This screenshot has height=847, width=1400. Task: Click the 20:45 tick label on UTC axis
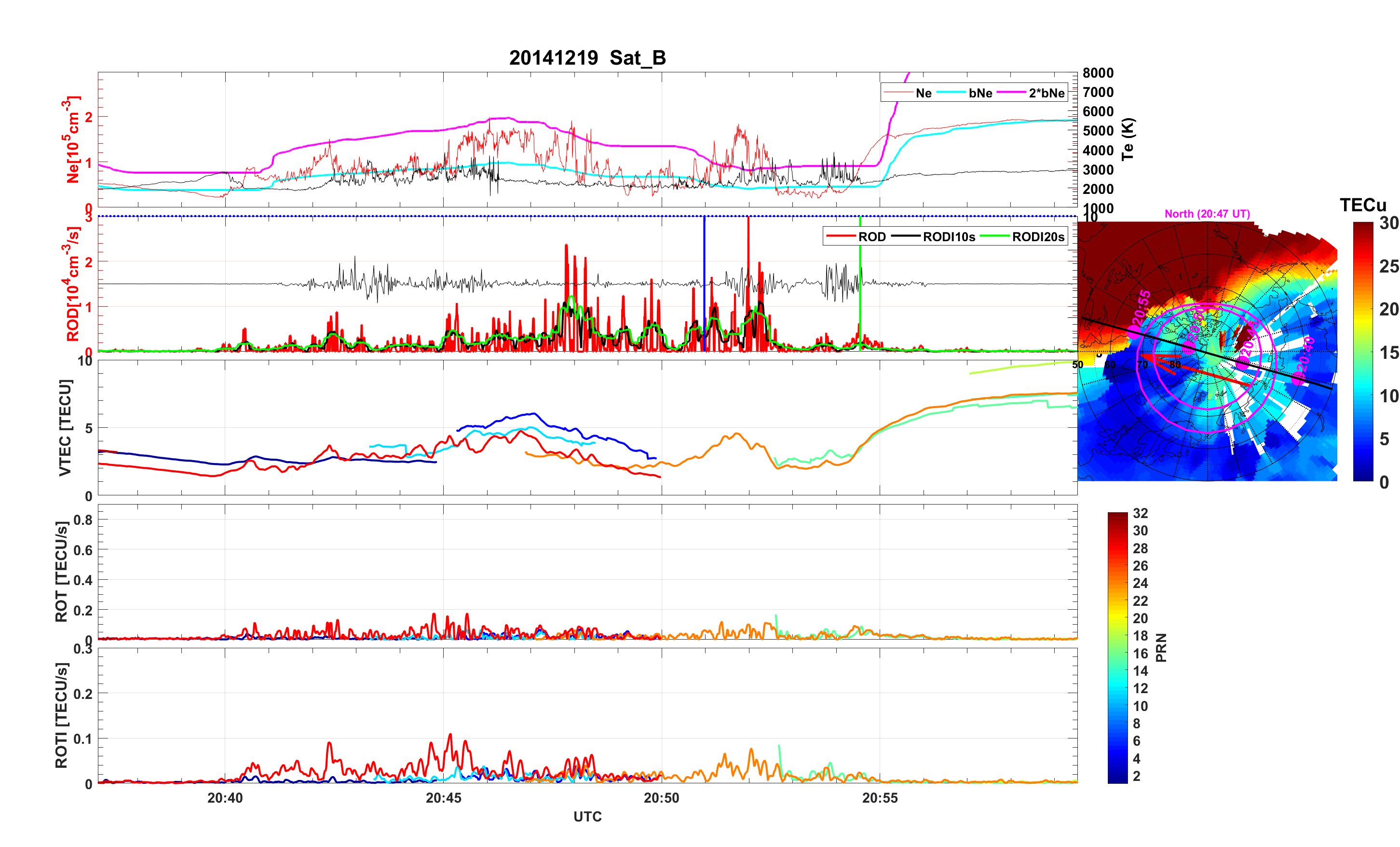tap(443, 797)
